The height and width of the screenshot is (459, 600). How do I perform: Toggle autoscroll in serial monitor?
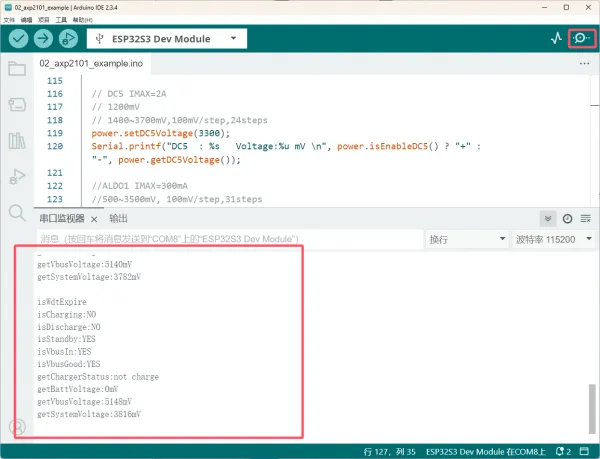548,218
